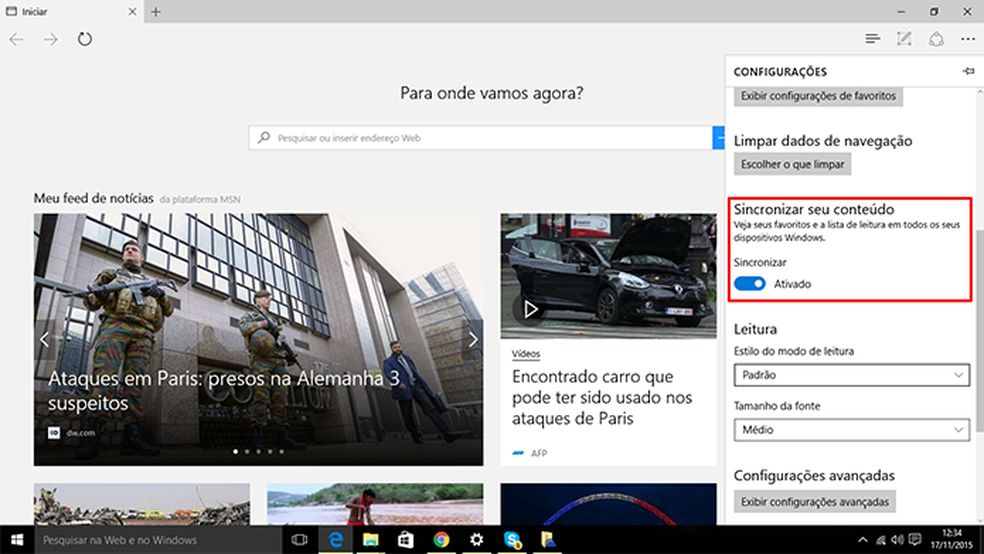Click the search address box
Screen dimensions: 984x554
480,138
